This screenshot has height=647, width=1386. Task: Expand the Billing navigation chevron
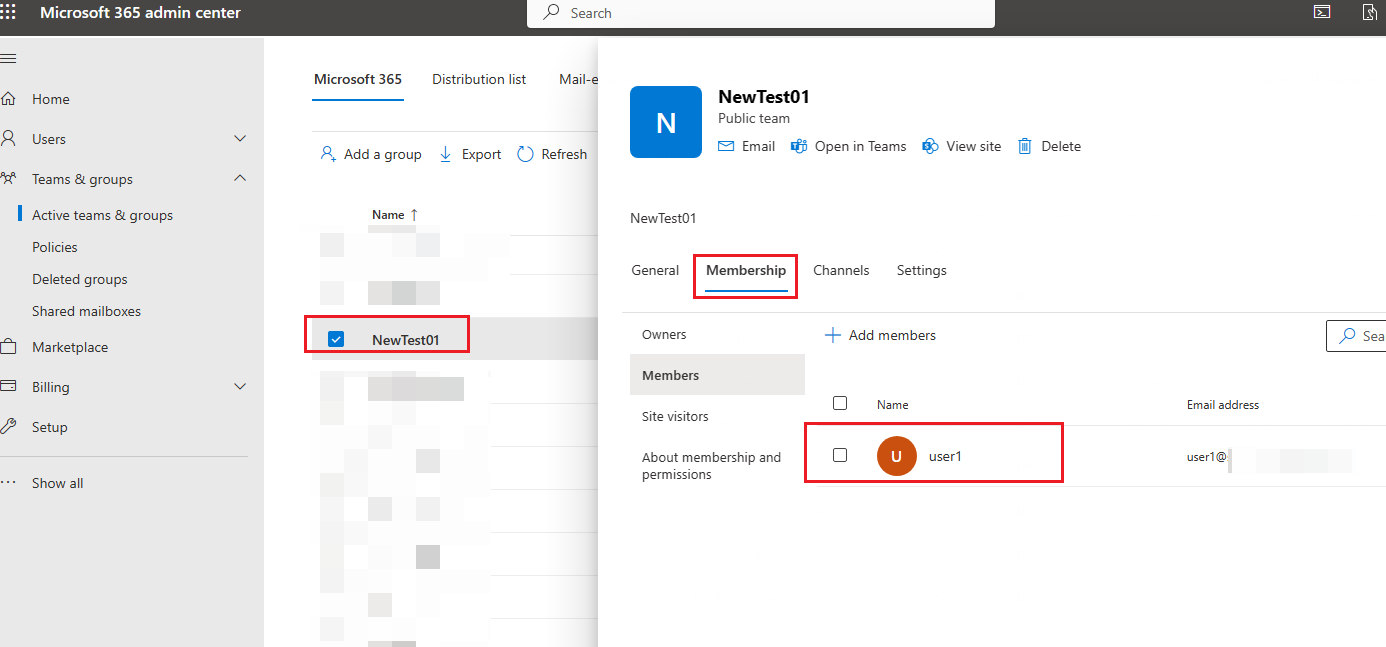point(240,387)
